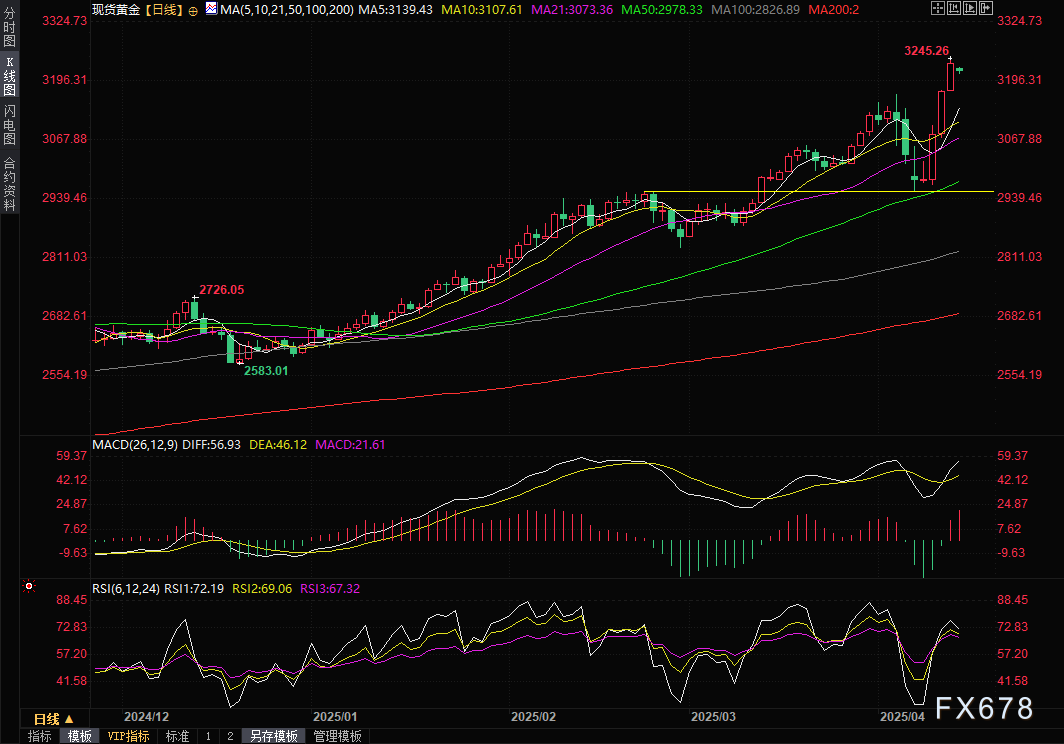The height and width of the screenshot is (744, 1064).
Task: Choose the 标准 template
Action: click(x=177, y=736)
